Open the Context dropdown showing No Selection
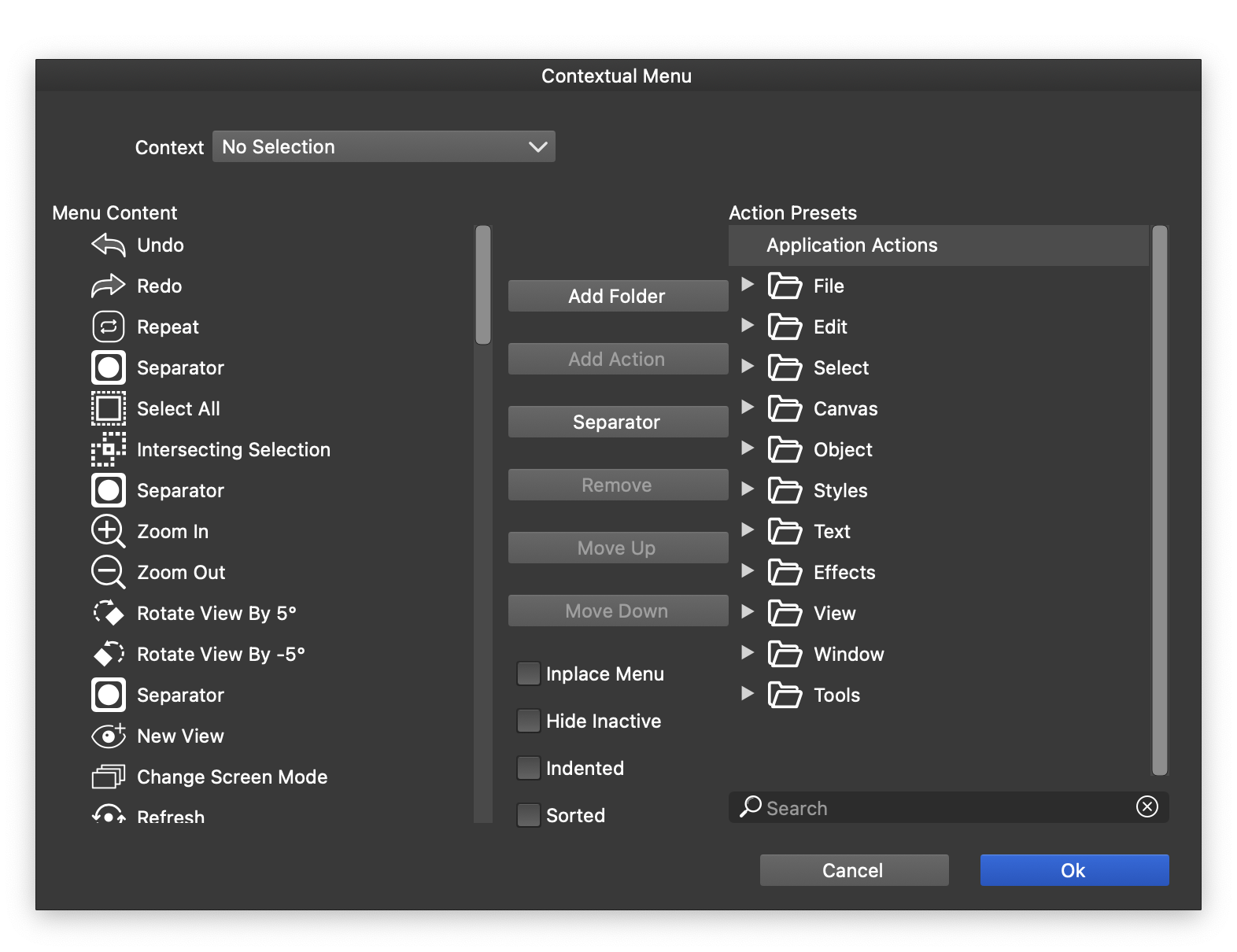This screenshot has height=952, width=1237. pyautogui.click(x=384, y=147)
